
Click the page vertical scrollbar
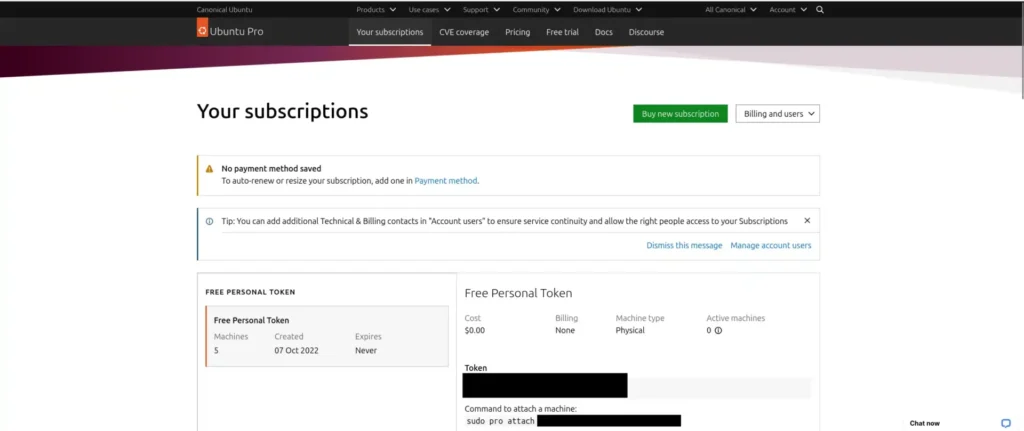(1021, 51)
